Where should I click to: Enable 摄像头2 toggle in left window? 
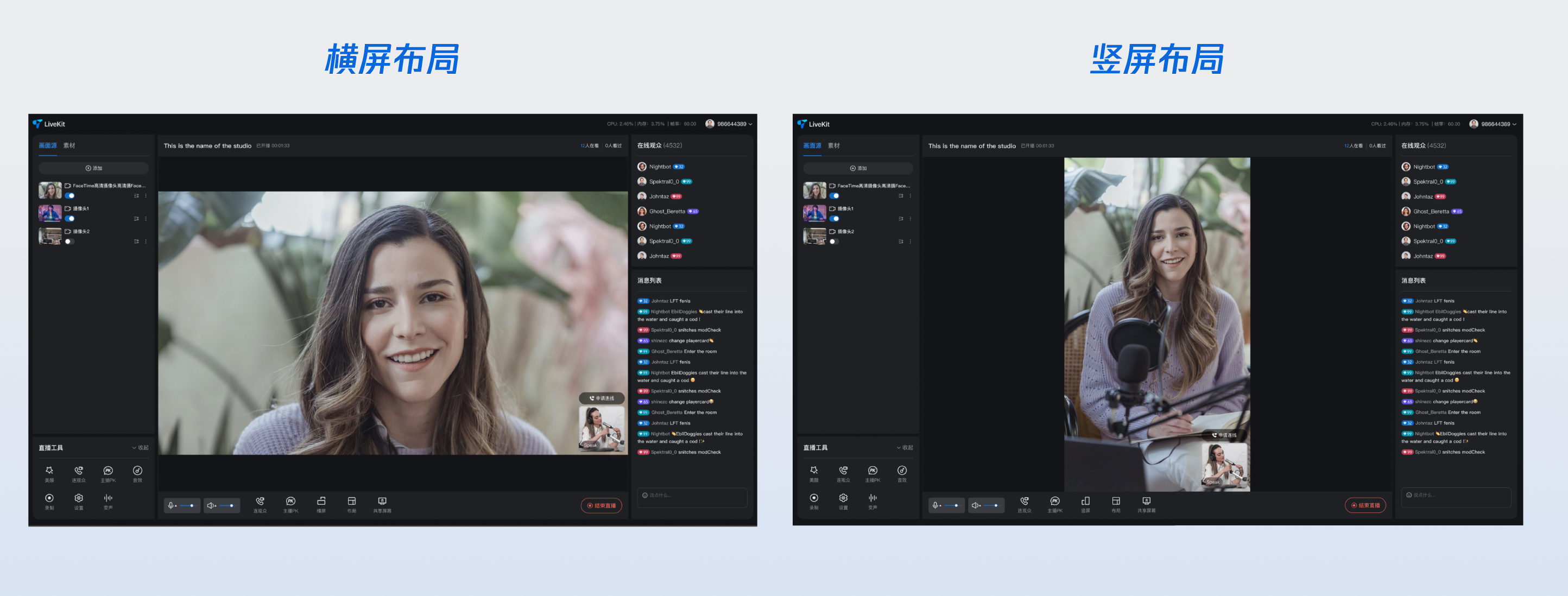tap(69, 242)
